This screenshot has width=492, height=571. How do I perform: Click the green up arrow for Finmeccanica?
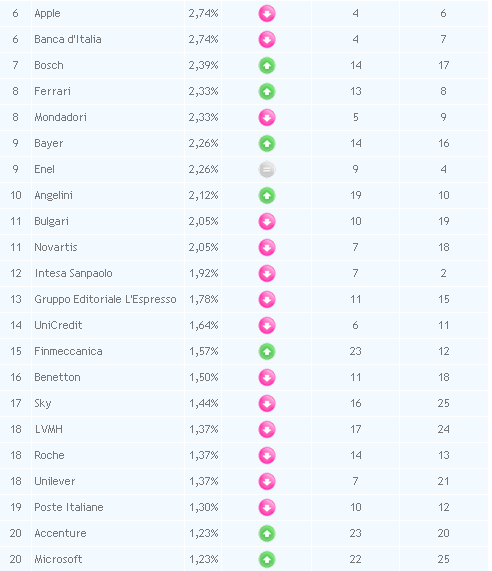tap(267, 351)
